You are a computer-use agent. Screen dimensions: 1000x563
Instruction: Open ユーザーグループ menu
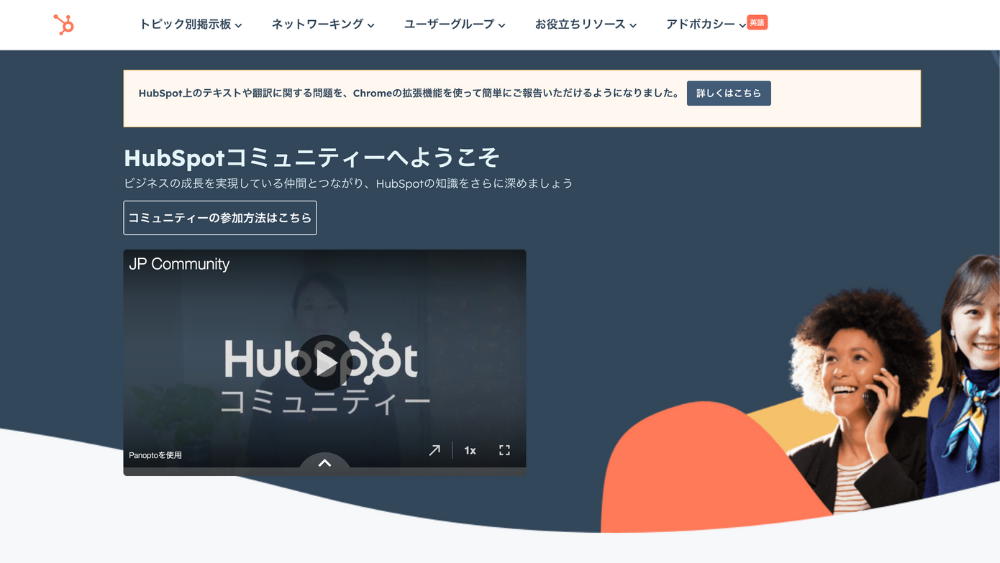point(455,24)
